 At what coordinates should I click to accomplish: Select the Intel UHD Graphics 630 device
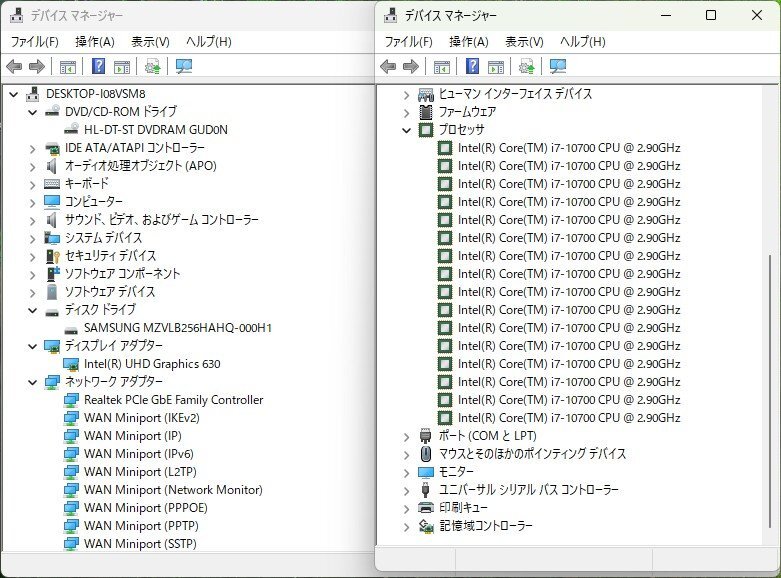coord(152,364)
